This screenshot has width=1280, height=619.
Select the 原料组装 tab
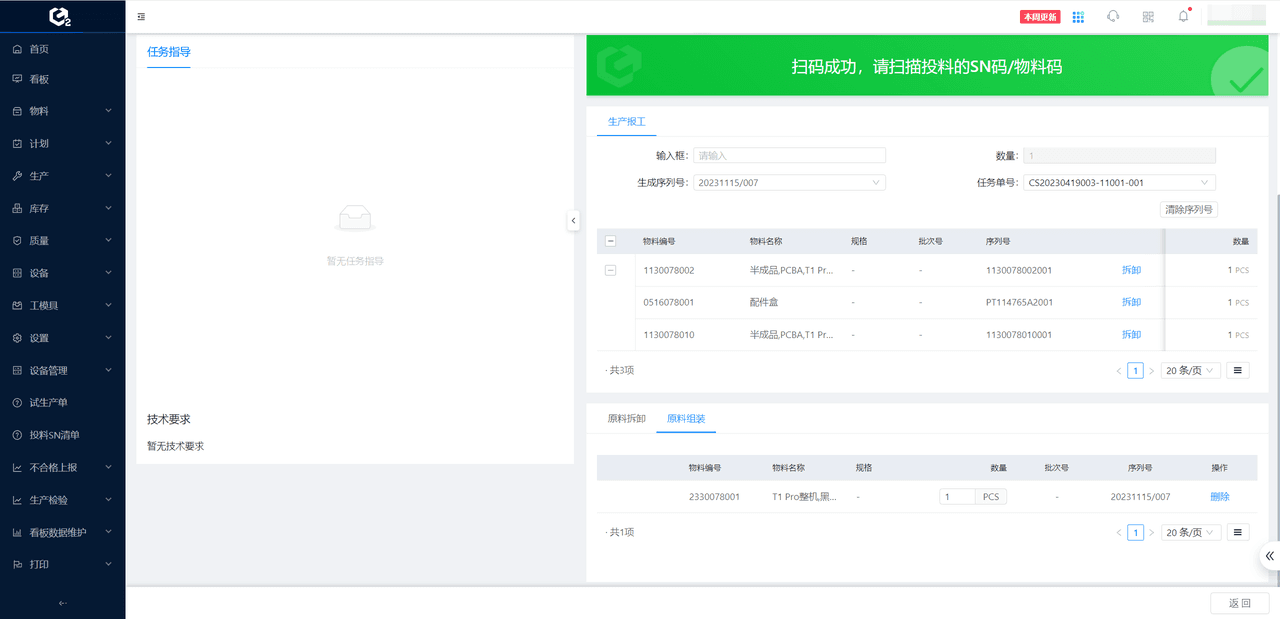point(686,419)
